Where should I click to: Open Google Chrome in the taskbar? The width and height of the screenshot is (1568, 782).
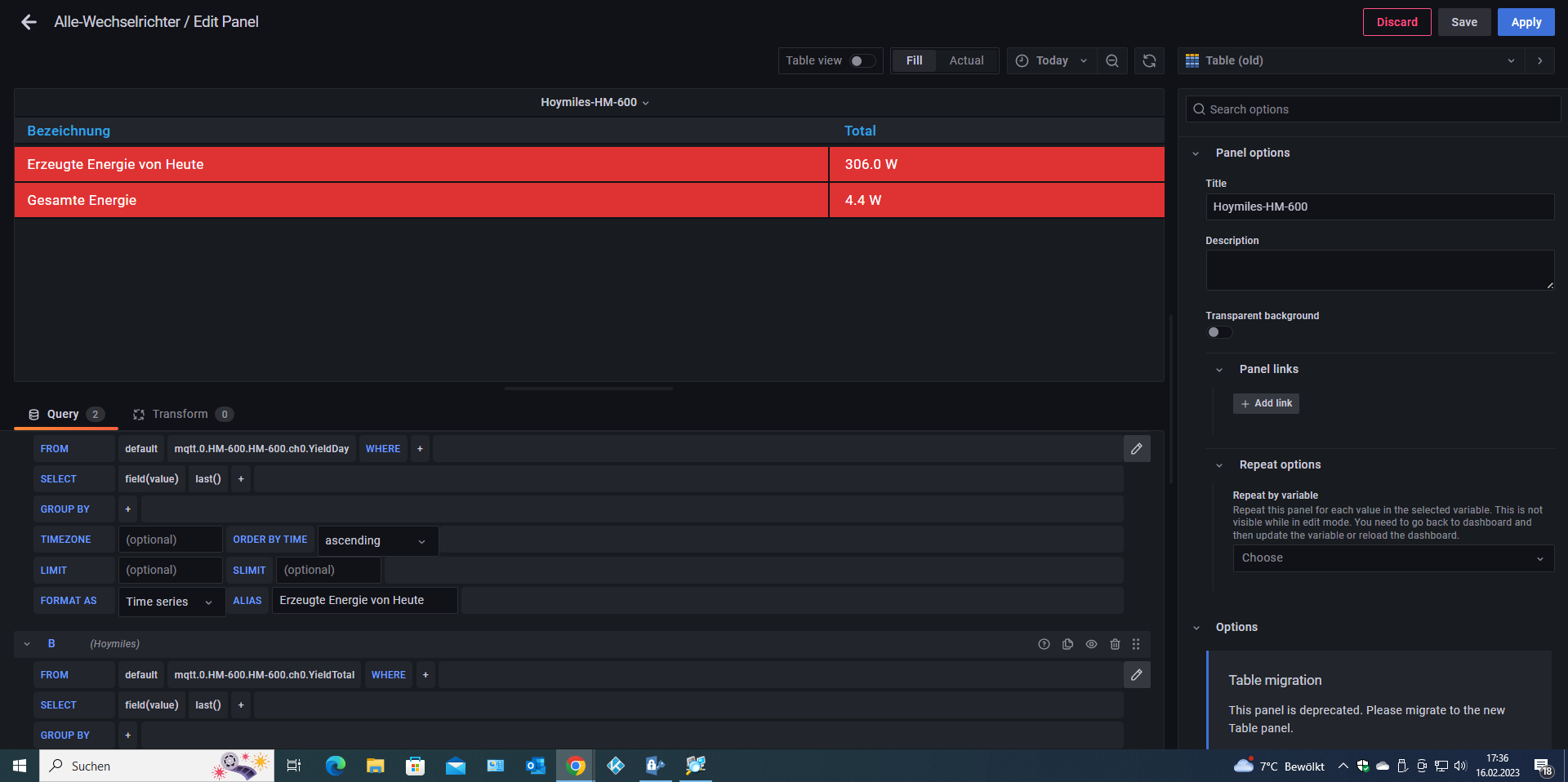point(576,766)
